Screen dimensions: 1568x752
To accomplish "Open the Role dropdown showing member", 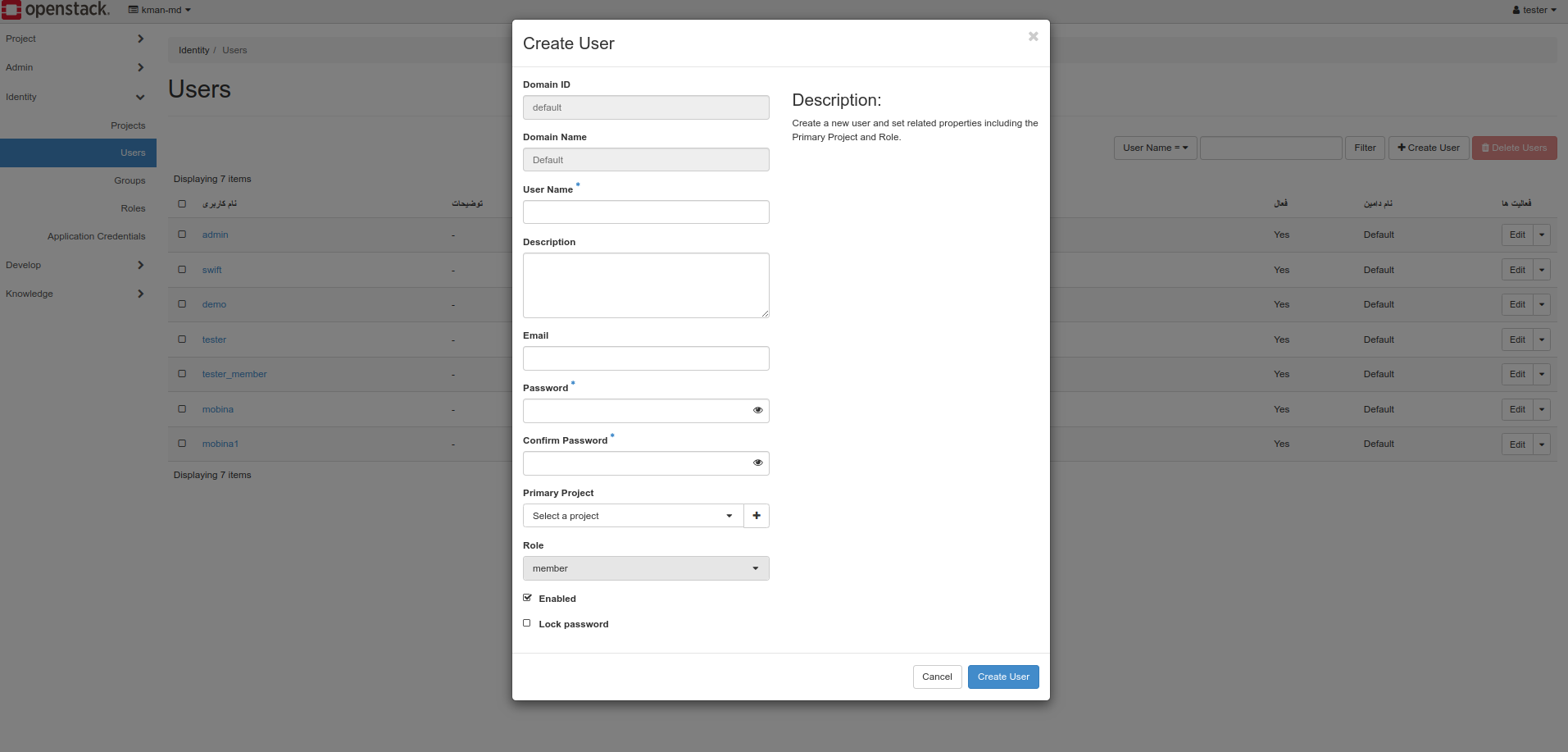I will tap(646, 568).
